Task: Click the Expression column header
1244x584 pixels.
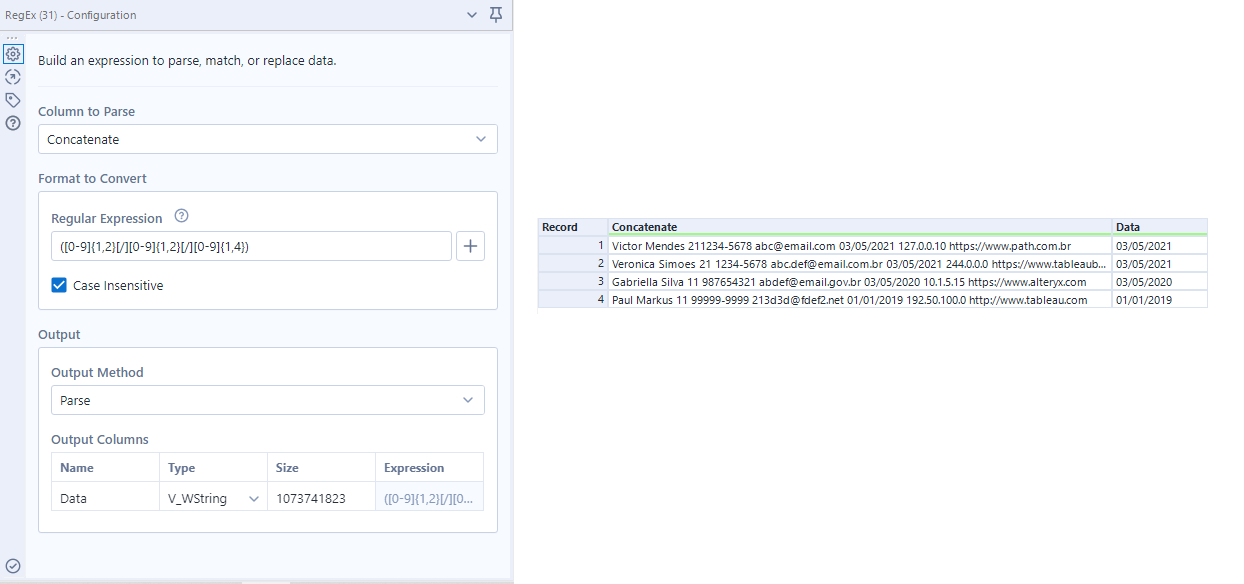Action: (430, 467)
